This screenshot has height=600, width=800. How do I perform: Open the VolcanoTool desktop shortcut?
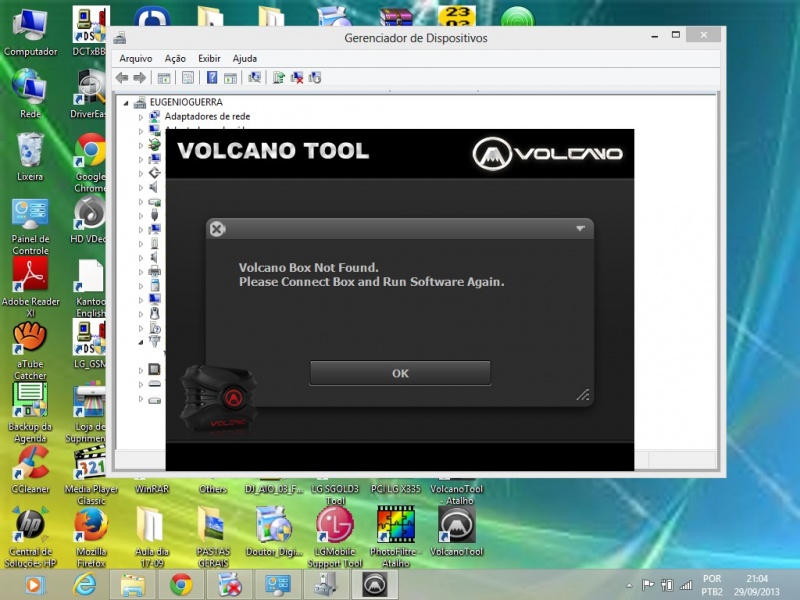pyautogui.click(x=457, y=531)
